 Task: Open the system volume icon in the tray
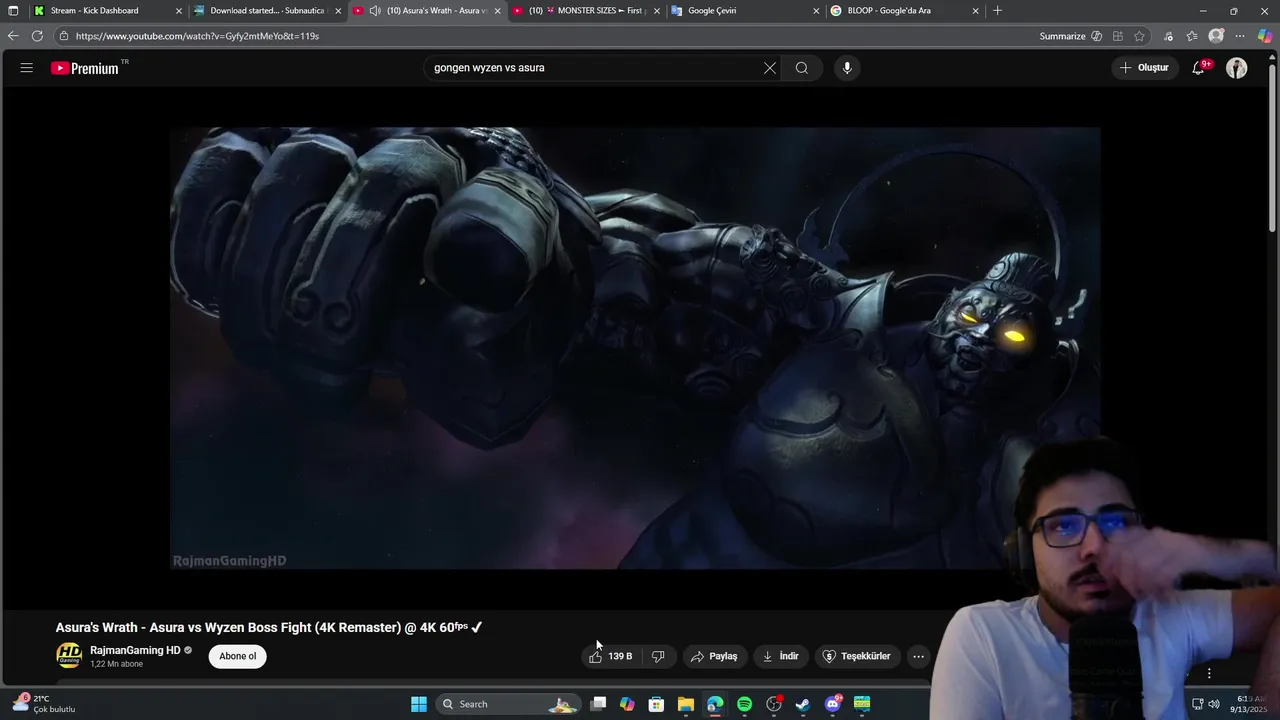[x=1214, y=704]
